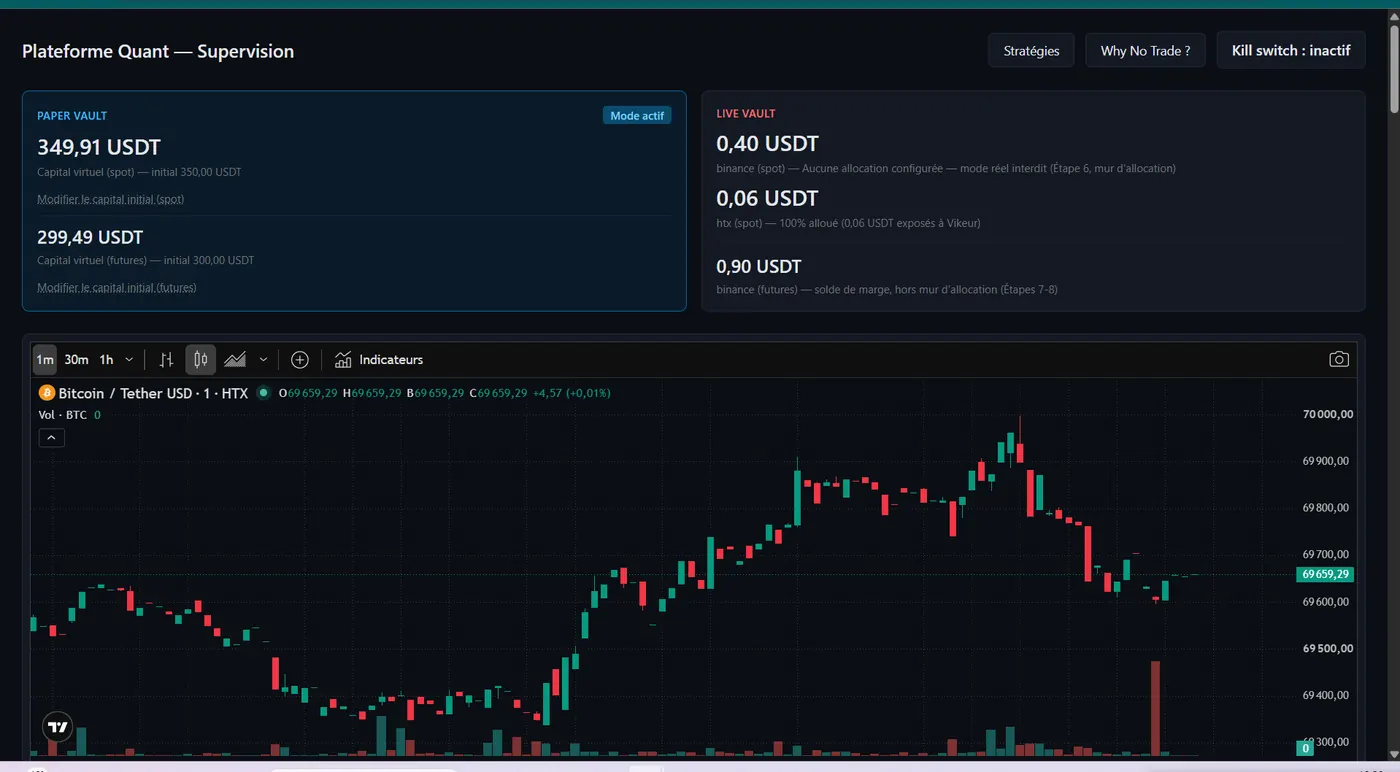
Task: Select the bar chart style icon
Action: 167,360
